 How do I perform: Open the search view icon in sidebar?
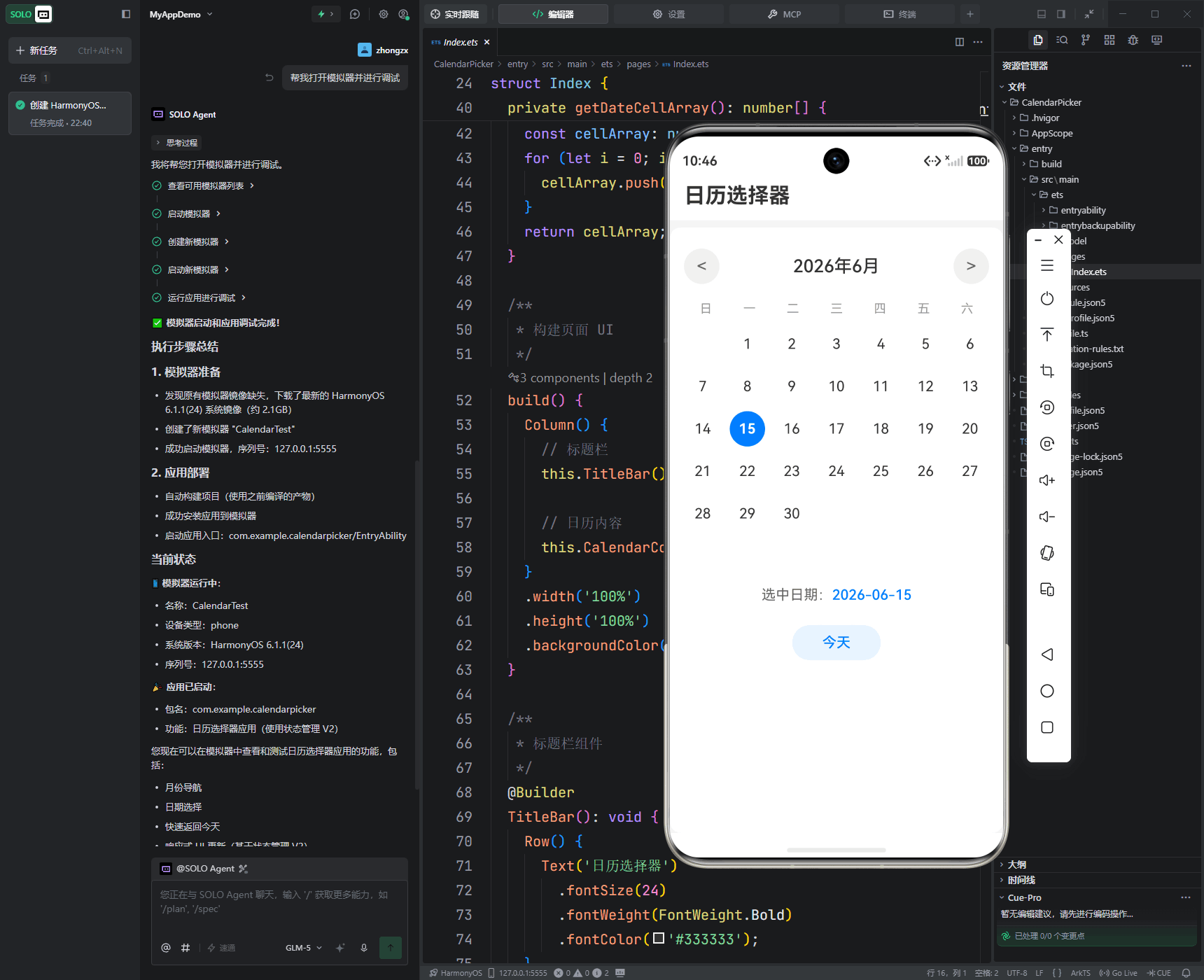coord(1062,40)
